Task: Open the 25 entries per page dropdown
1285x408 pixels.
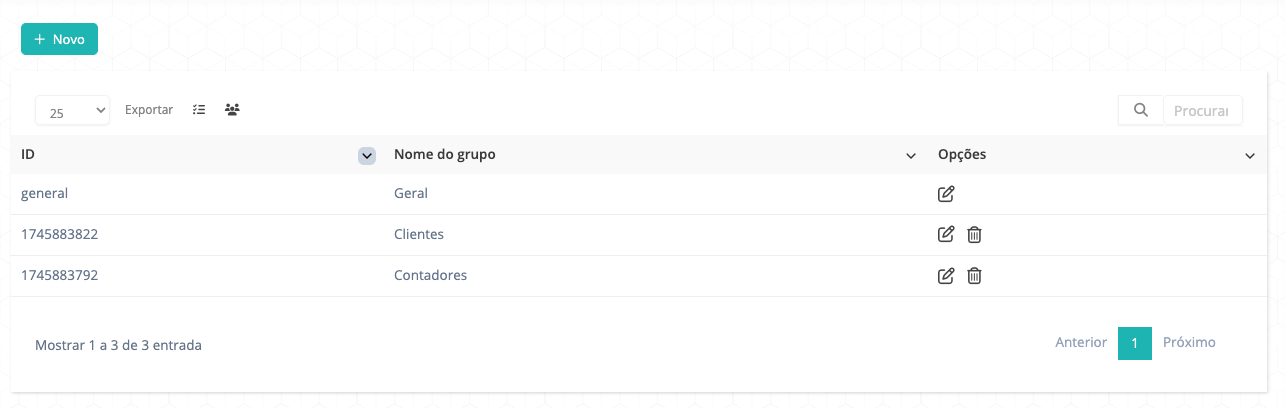Action: [72, 112]
